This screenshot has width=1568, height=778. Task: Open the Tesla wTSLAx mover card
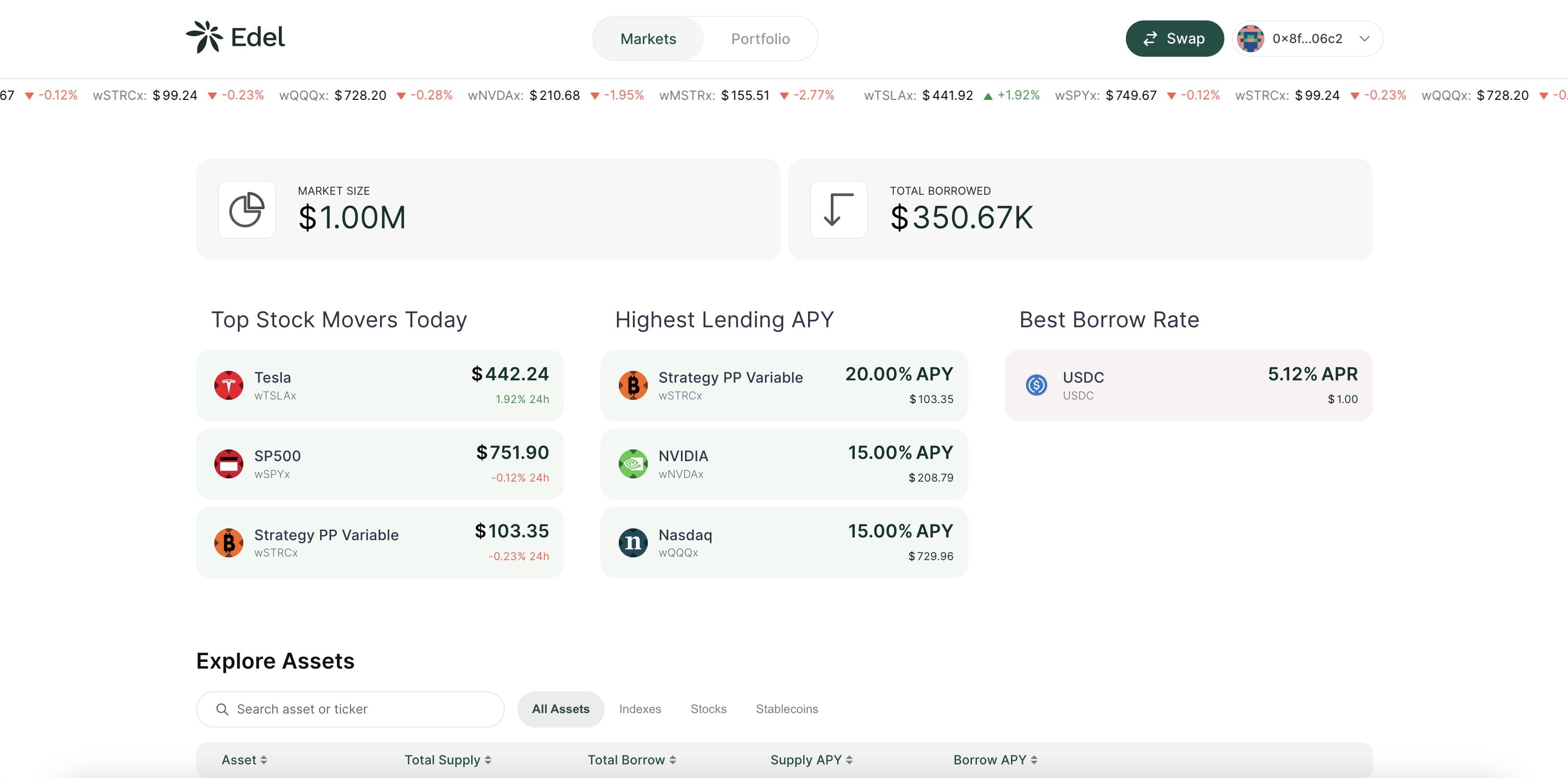point(380,385)
